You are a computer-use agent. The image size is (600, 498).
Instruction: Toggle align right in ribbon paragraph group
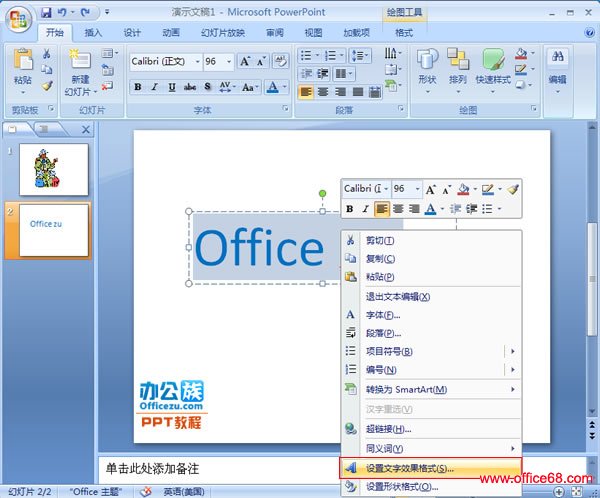[x=341, y=92]
